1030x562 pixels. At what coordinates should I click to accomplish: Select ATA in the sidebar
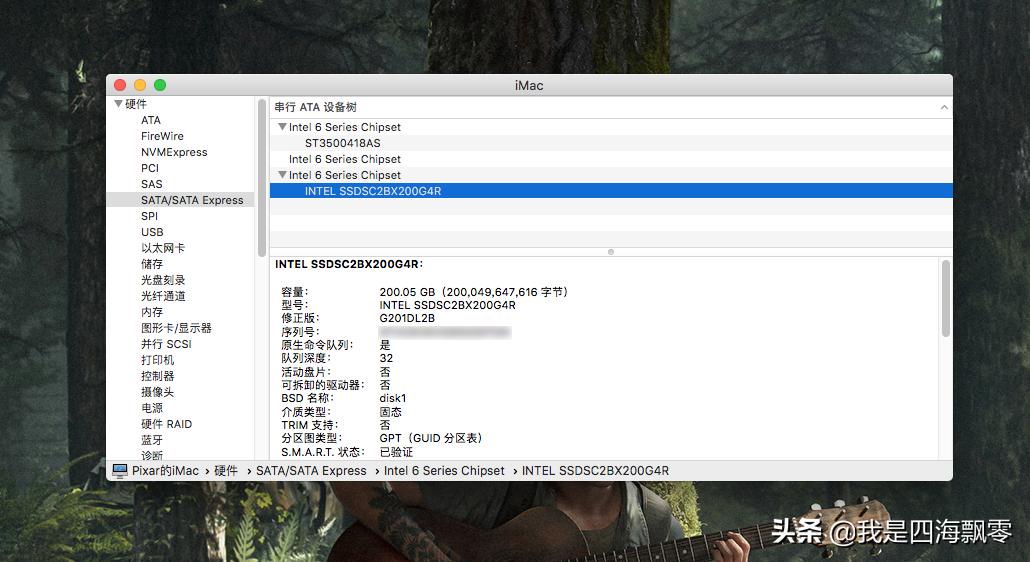tap(150, 120)
